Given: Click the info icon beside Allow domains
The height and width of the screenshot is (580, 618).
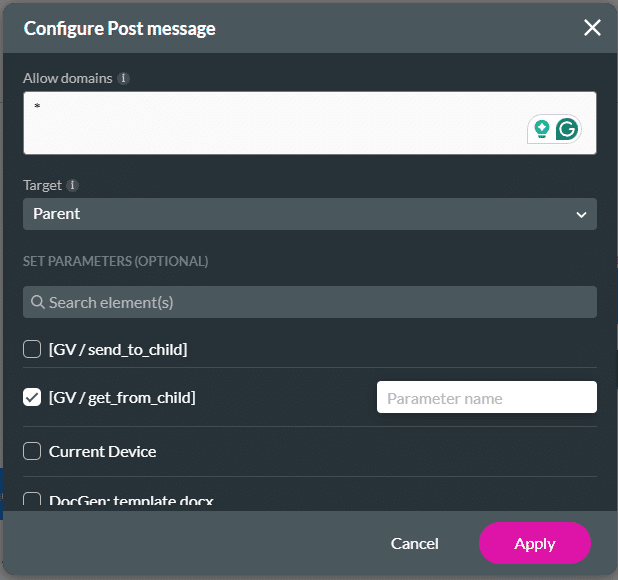Looking at the screenshot, I should tap(123, 78).
